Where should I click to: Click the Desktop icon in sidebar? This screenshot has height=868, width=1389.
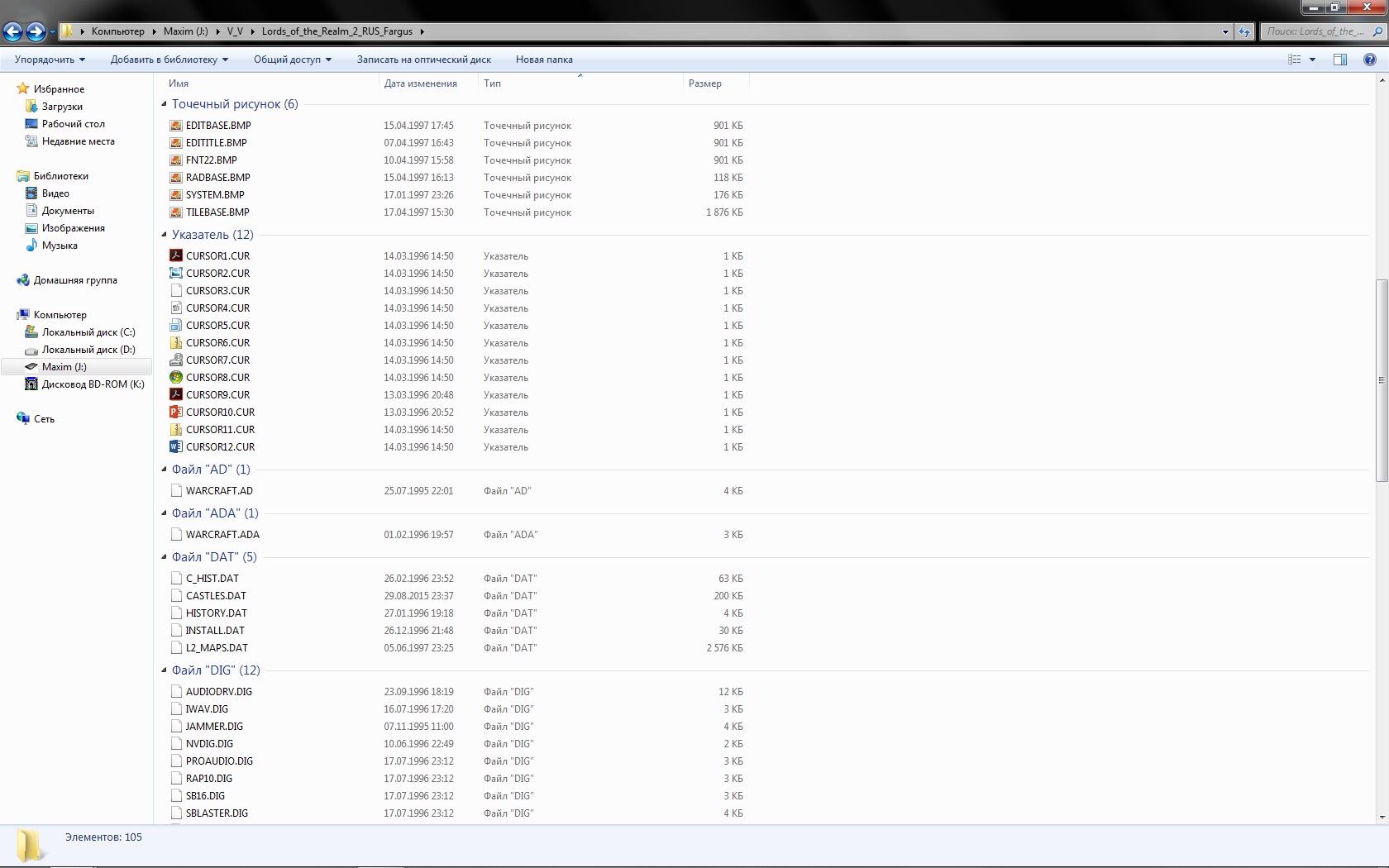point(31,124)
